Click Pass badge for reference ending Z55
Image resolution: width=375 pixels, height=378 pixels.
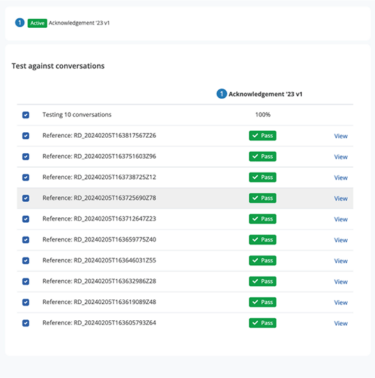263,261
